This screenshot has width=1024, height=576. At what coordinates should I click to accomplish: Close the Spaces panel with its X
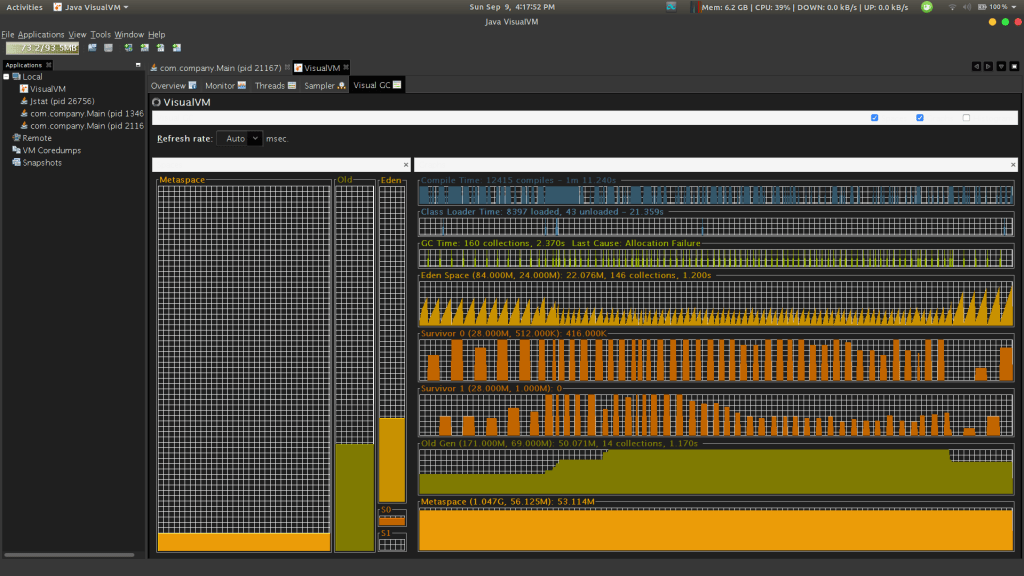(x=405, y=164)
